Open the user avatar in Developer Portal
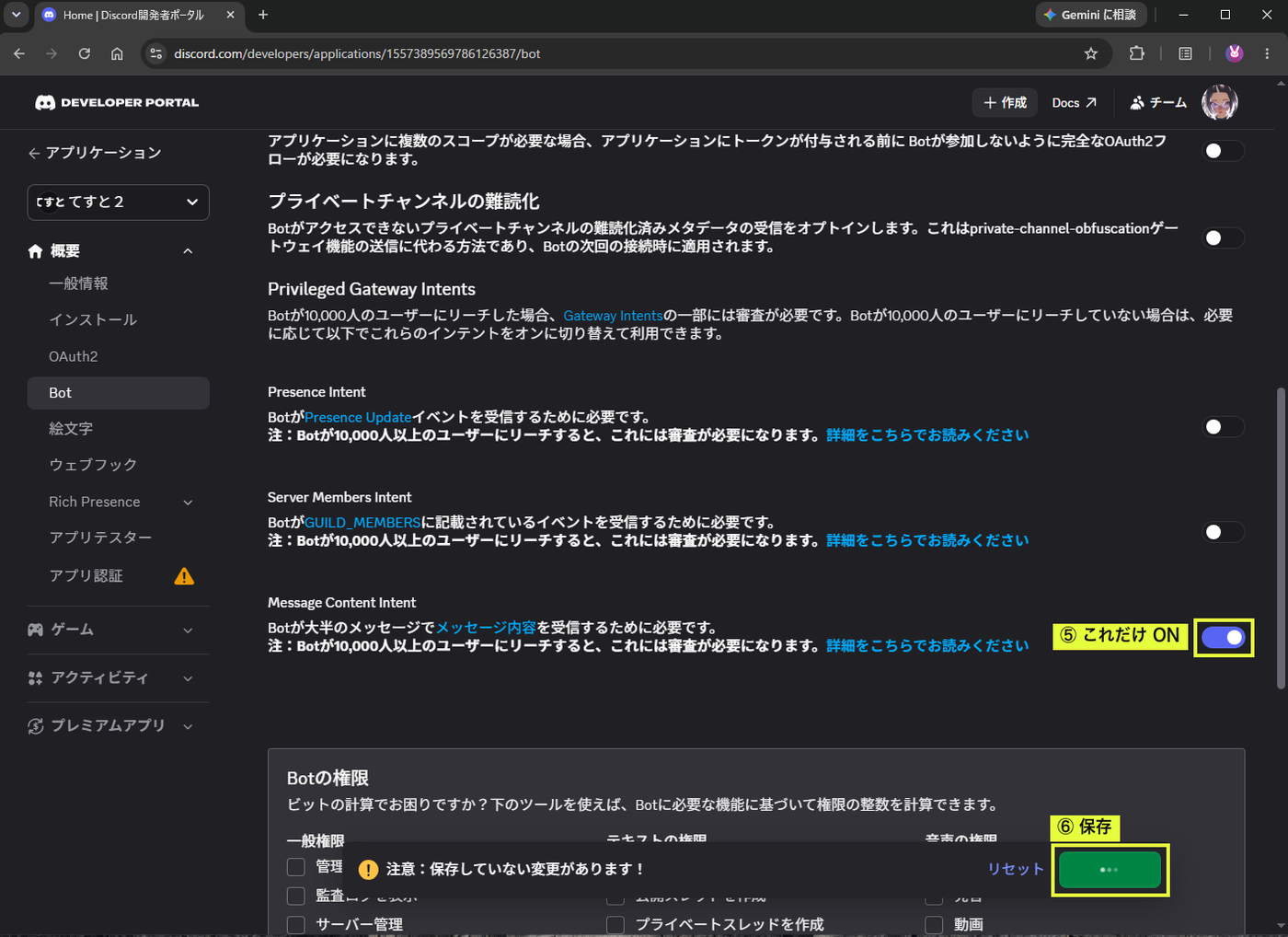 (1220, 102)
